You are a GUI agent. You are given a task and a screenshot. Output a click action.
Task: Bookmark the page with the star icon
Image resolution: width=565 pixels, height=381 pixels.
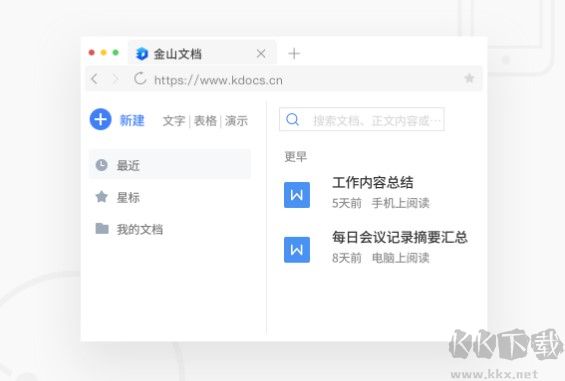click(469, 78)
